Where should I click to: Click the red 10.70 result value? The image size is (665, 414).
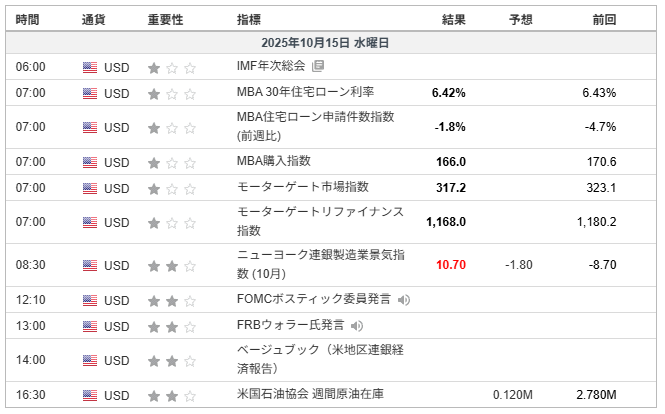(x=450, y=265)
